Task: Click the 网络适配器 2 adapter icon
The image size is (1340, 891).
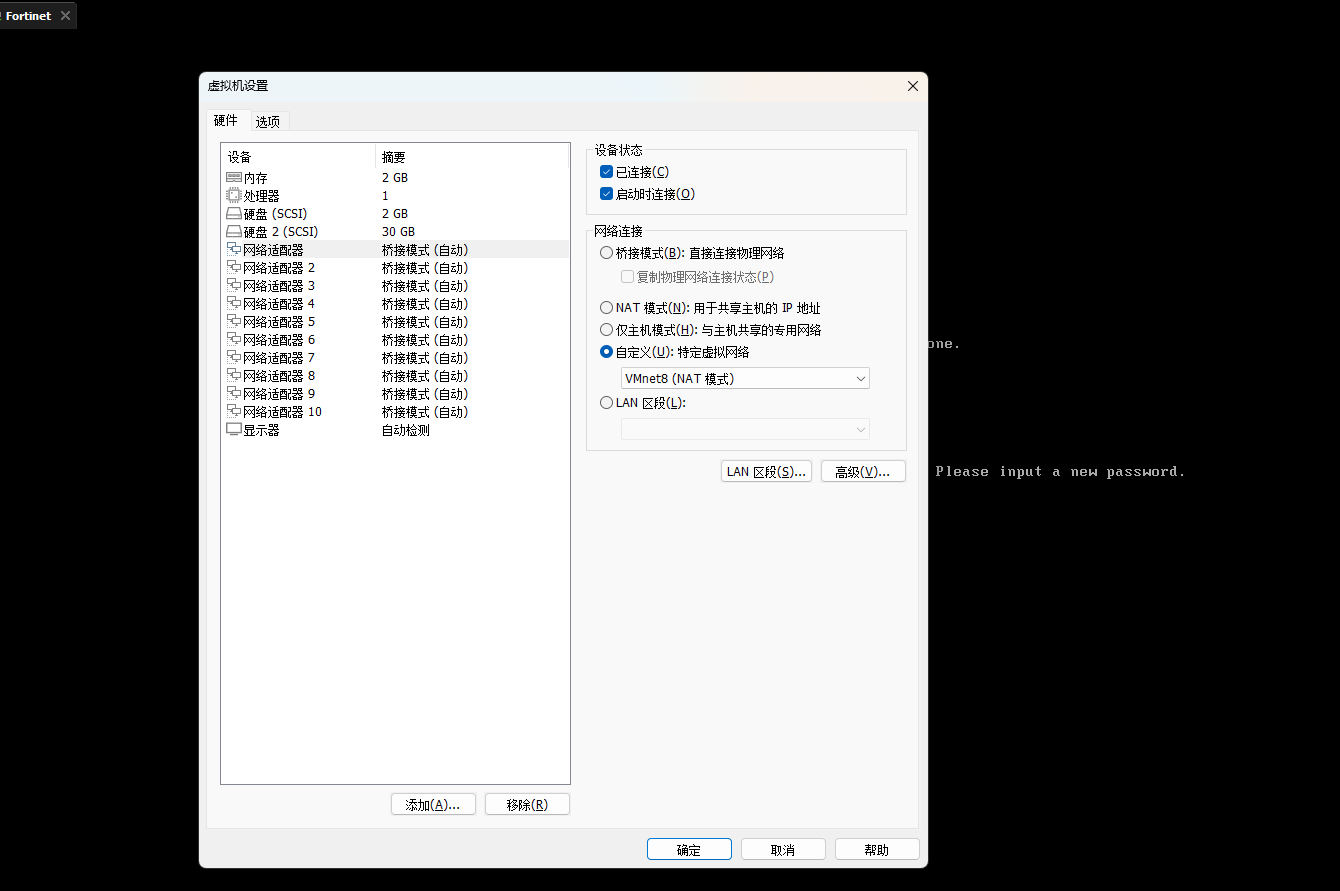Action: [234, 268]
